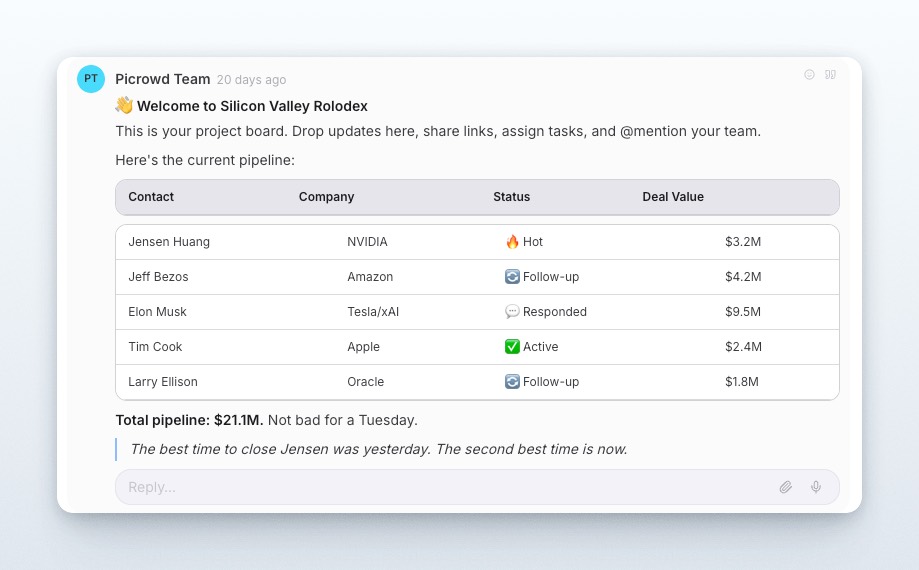This screenshot has height=570, width=919.
Task: Click the Active status text
Action: pyautogui.click(x=540, y=347)
